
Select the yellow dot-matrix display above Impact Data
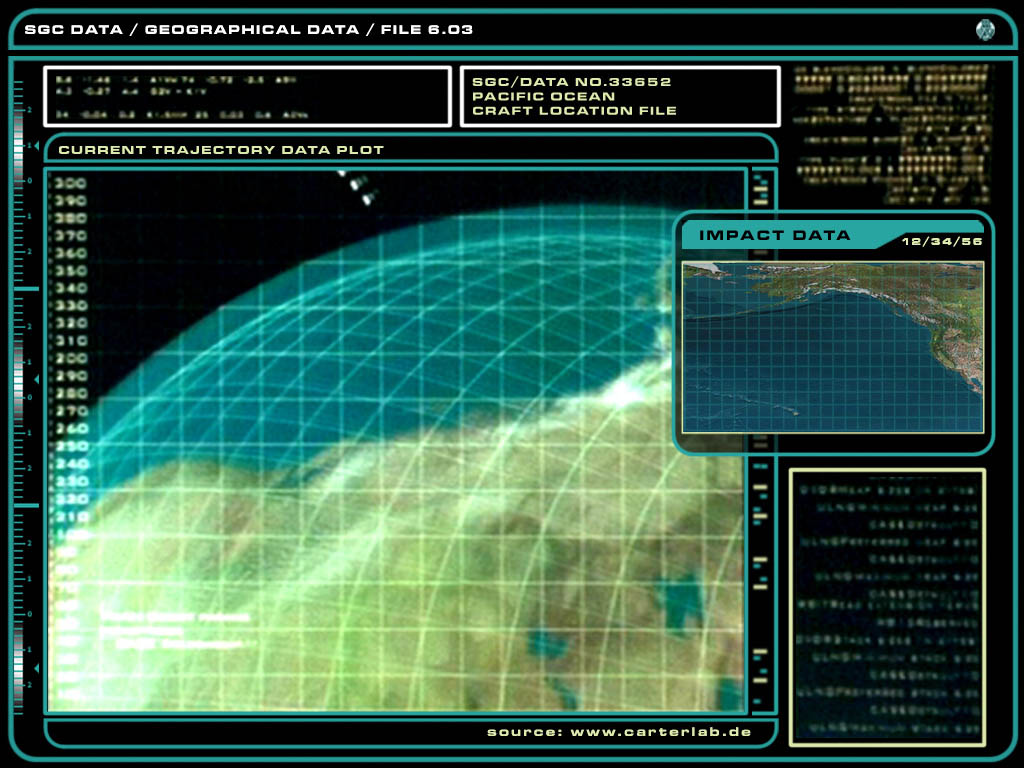coord(892,135)
